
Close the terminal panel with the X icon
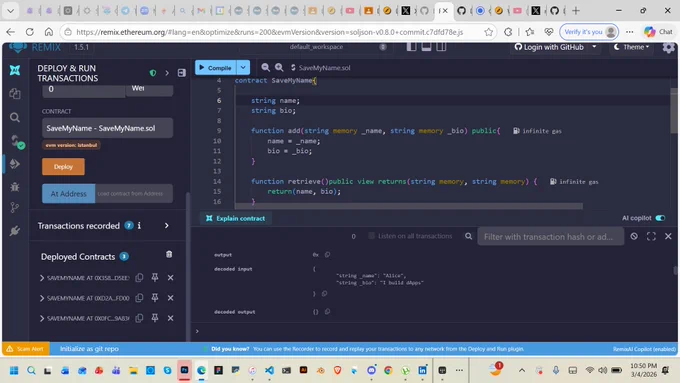[x=668, y=236]
